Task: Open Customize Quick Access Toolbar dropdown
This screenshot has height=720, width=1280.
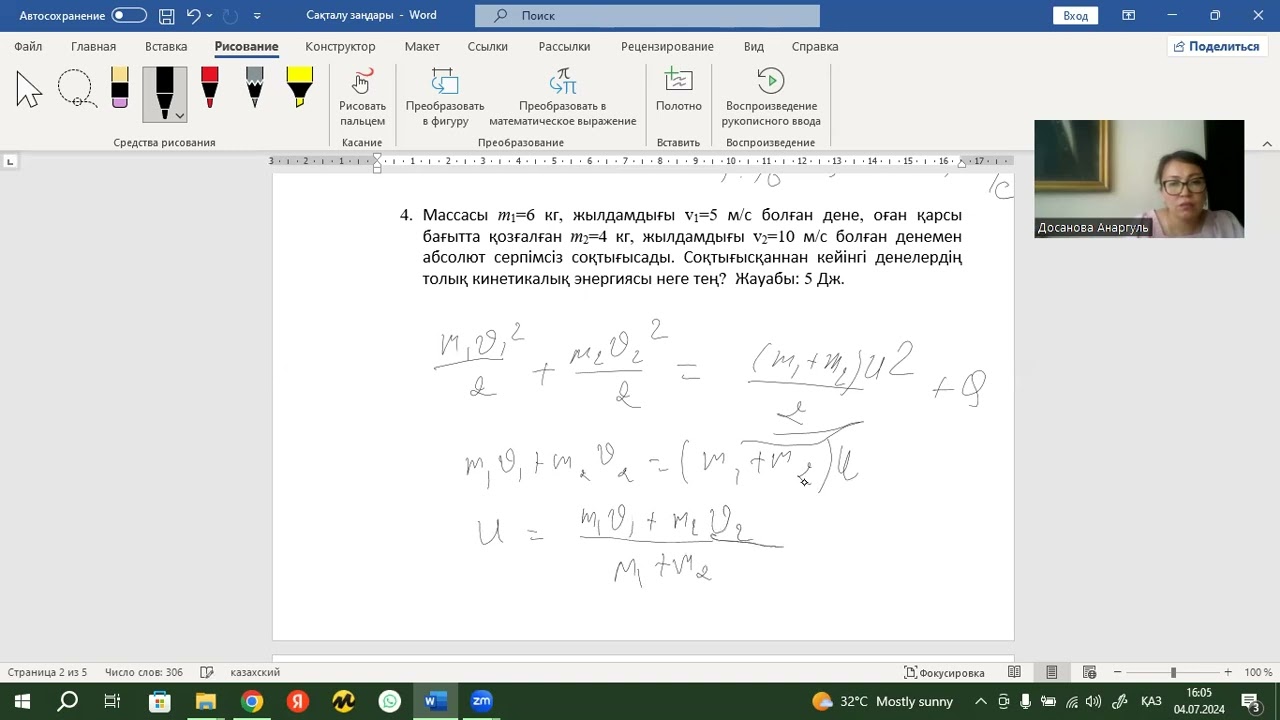Action: (257, 16)
